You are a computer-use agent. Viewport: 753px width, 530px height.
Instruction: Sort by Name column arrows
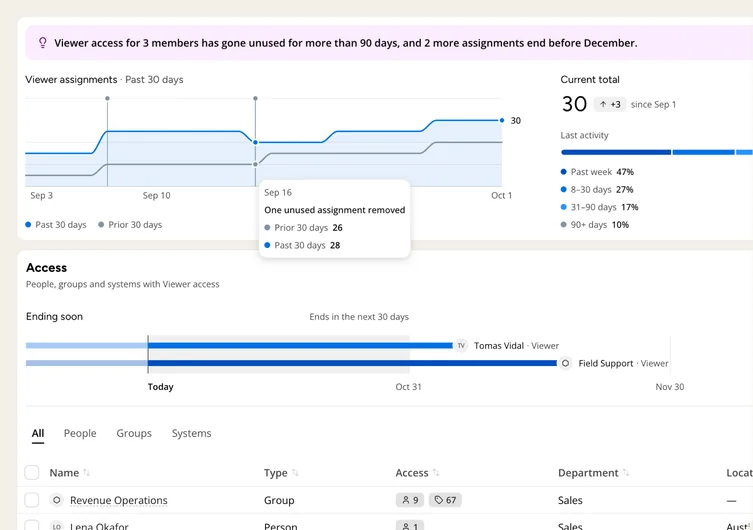pos(86,473)
